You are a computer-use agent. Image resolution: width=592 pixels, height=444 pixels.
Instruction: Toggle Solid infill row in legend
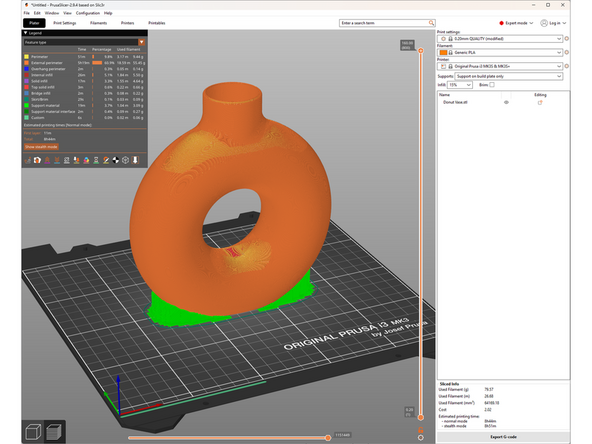(85, 81)
